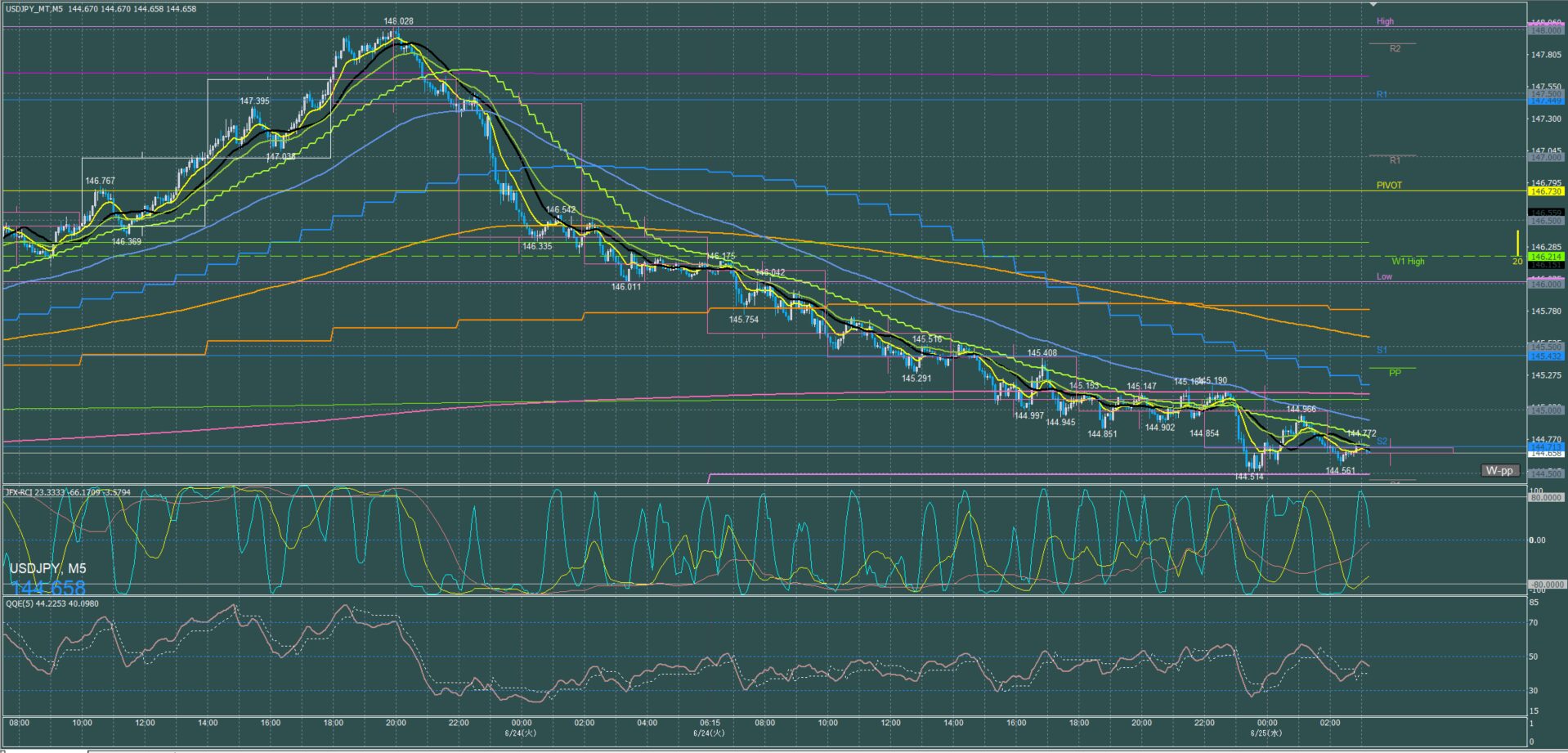Click the 80.0000 RCI level tag
Screen dimensions: 1568x753
pos(1546,497)
